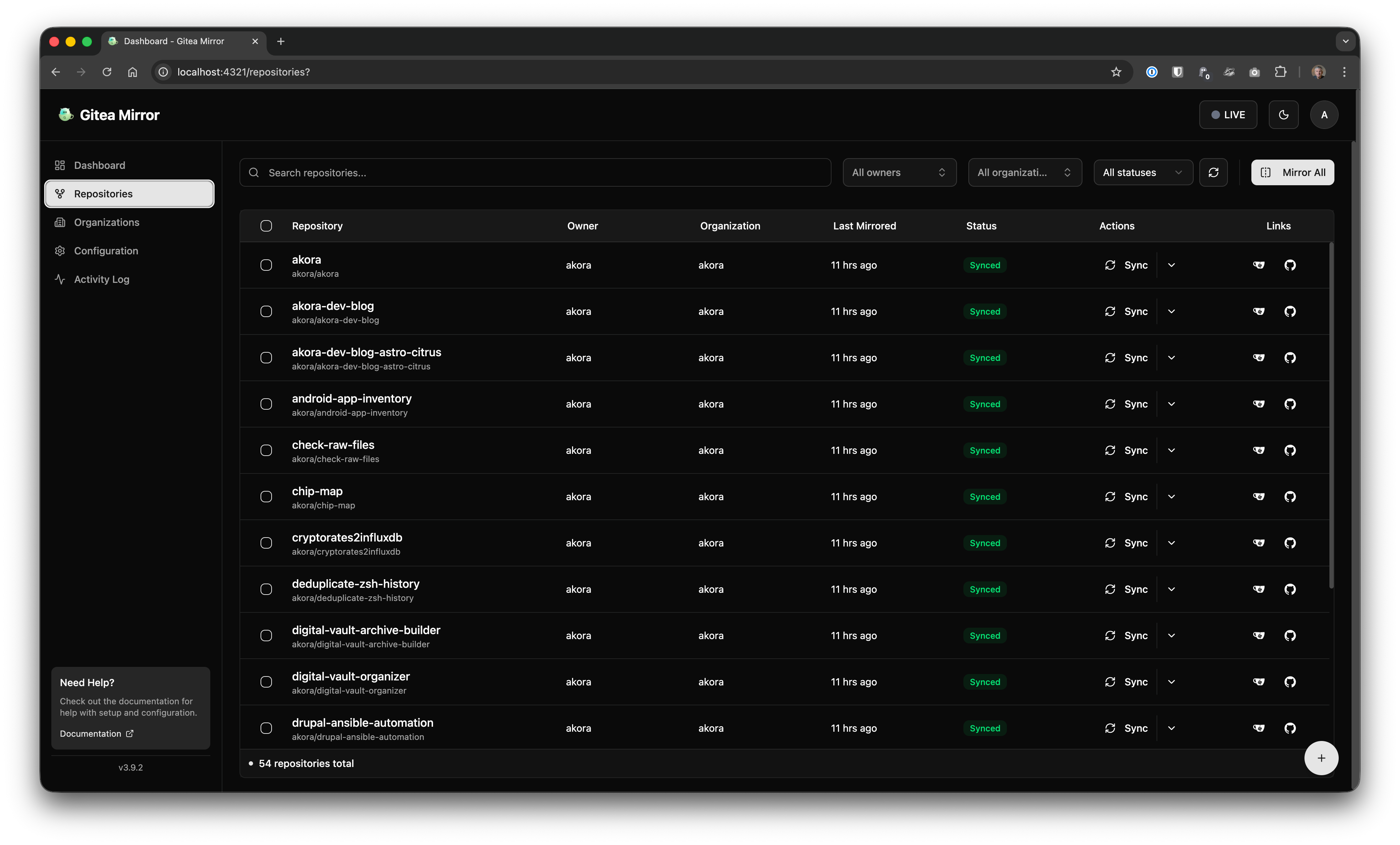Open GitHub link for akora-dev-blog repository
The width and height of the screenshot is (1400, 845).
(1290, 311)
